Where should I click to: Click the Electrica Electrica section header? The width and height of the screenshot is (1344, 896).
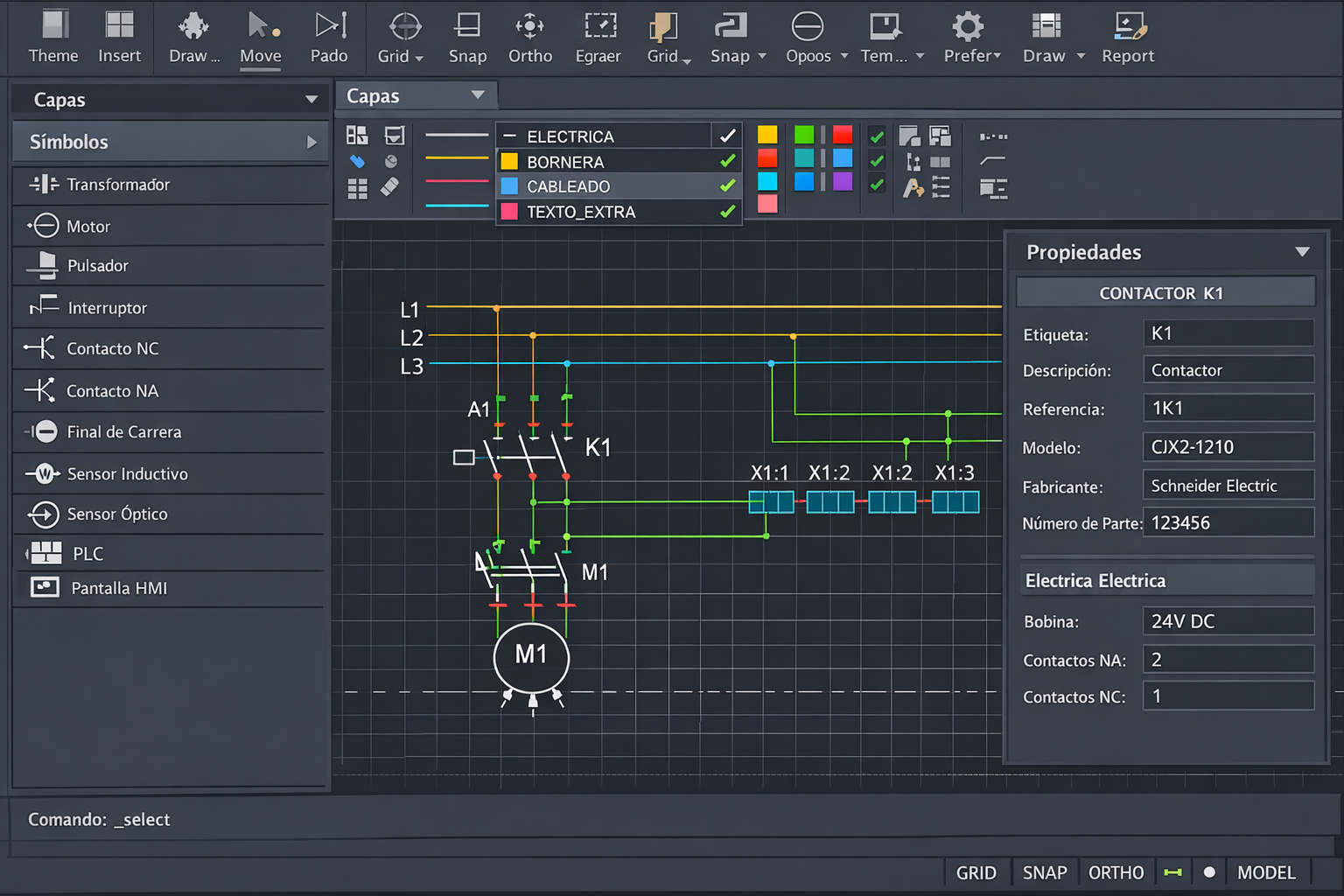click(1167, 581)
